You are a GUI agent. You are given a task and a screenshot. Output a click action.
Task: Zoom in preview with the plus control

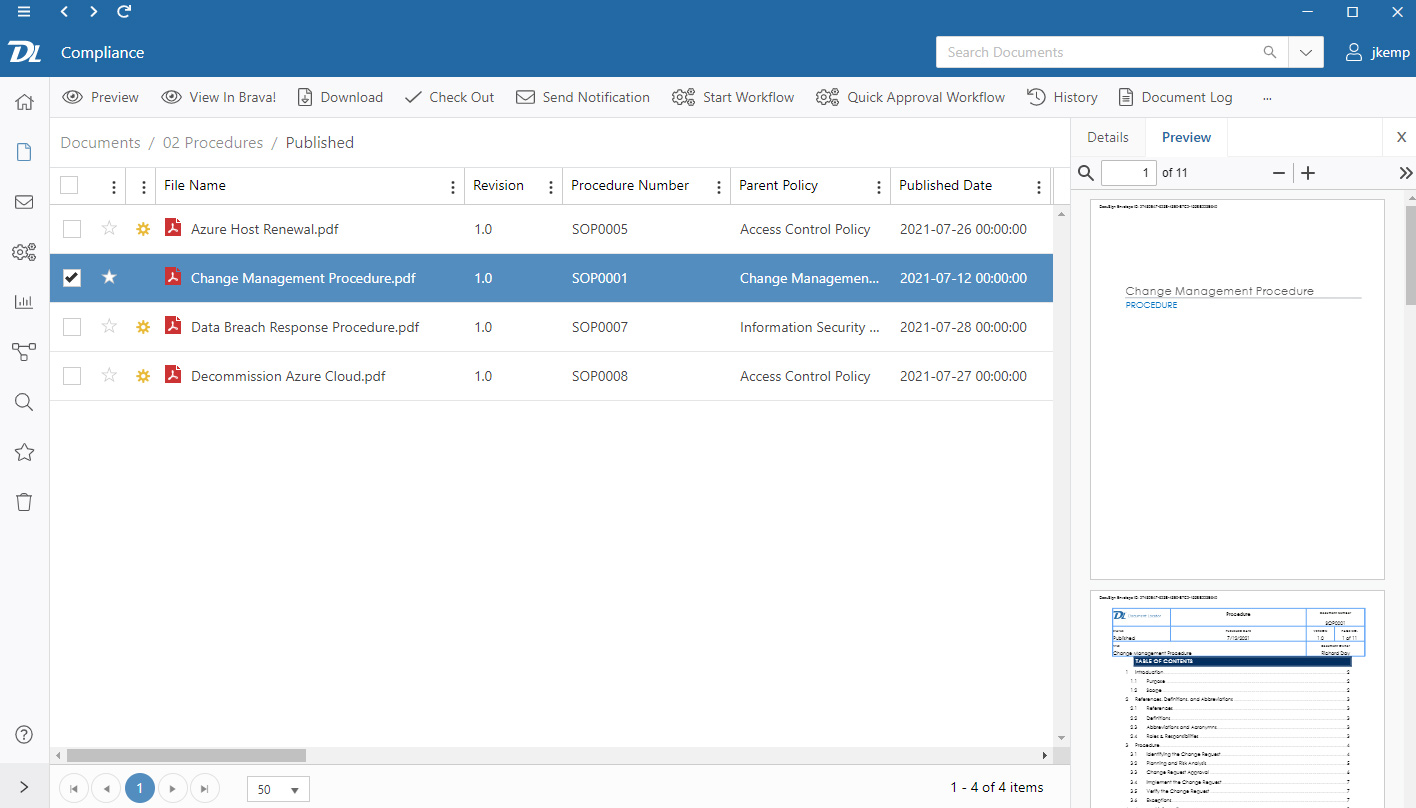(1308, 172)
